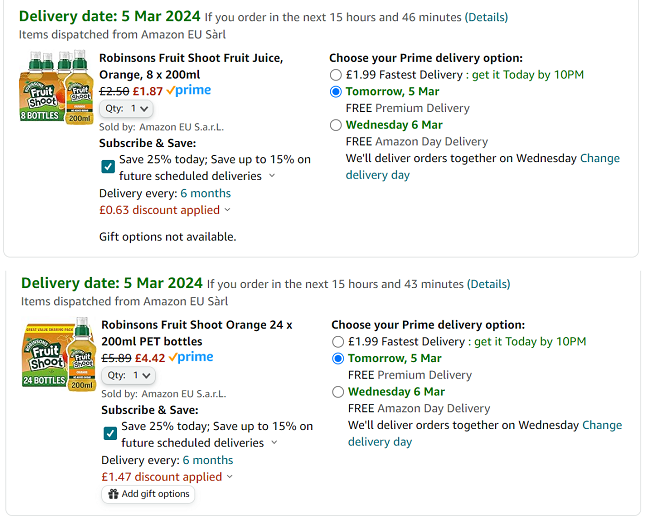Click the gift icon on Add gift options
This screenshot has height=527, width=650.
click(x=113, y=494)
